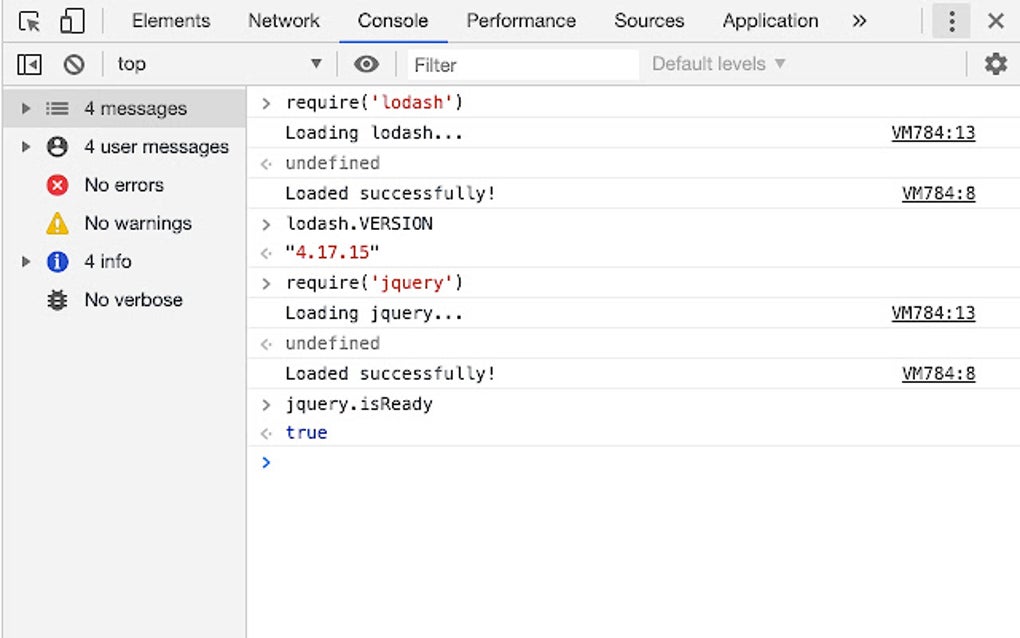Toggle the live expression eye icon
The height and width of the screenshot is (638, 1020).
click(x=367, y=64)
